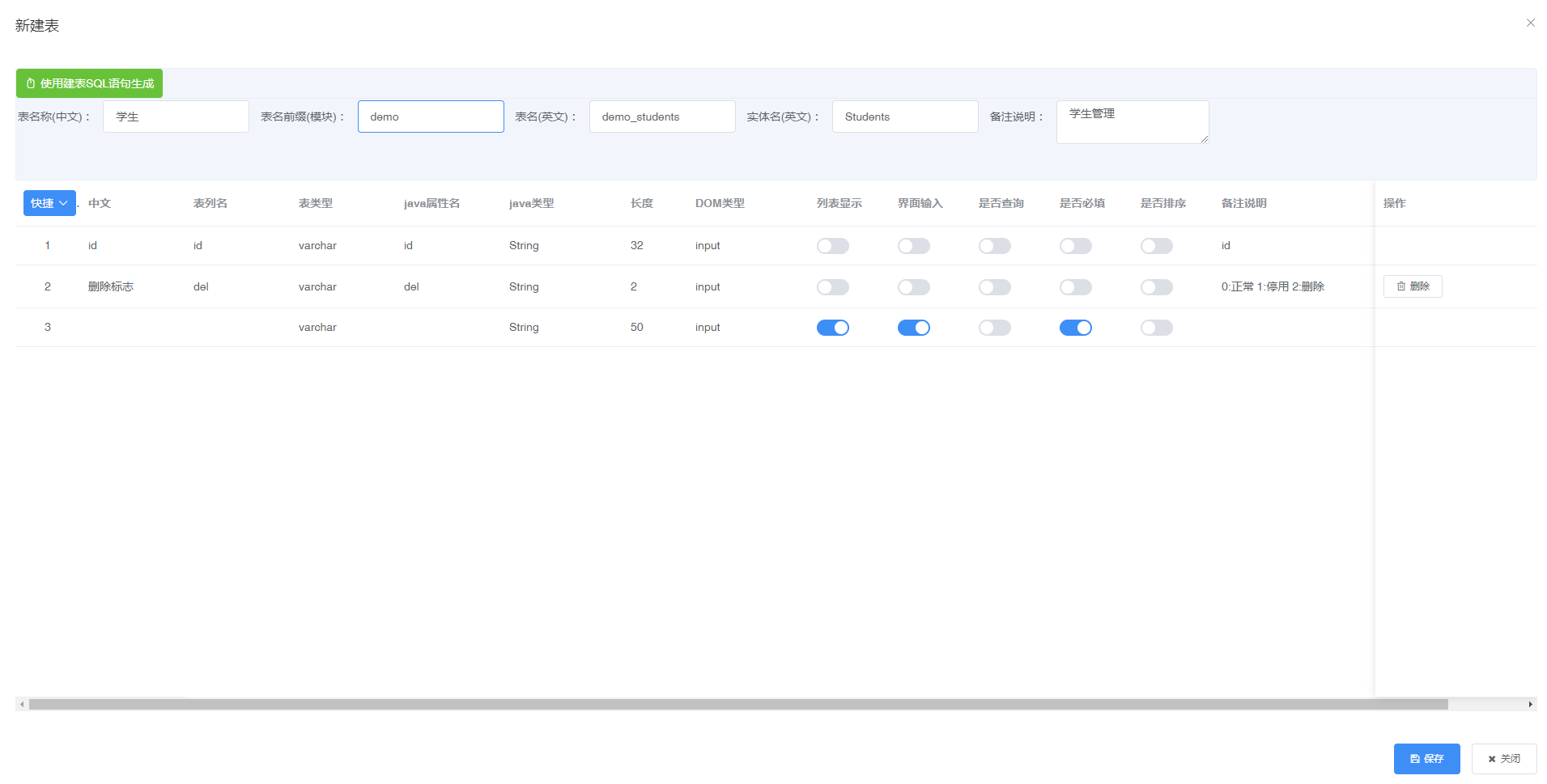Click the left arrow of horizontal scrollbar
The height and width of the screenshot is (784, 1547).
tap(22, 705)
